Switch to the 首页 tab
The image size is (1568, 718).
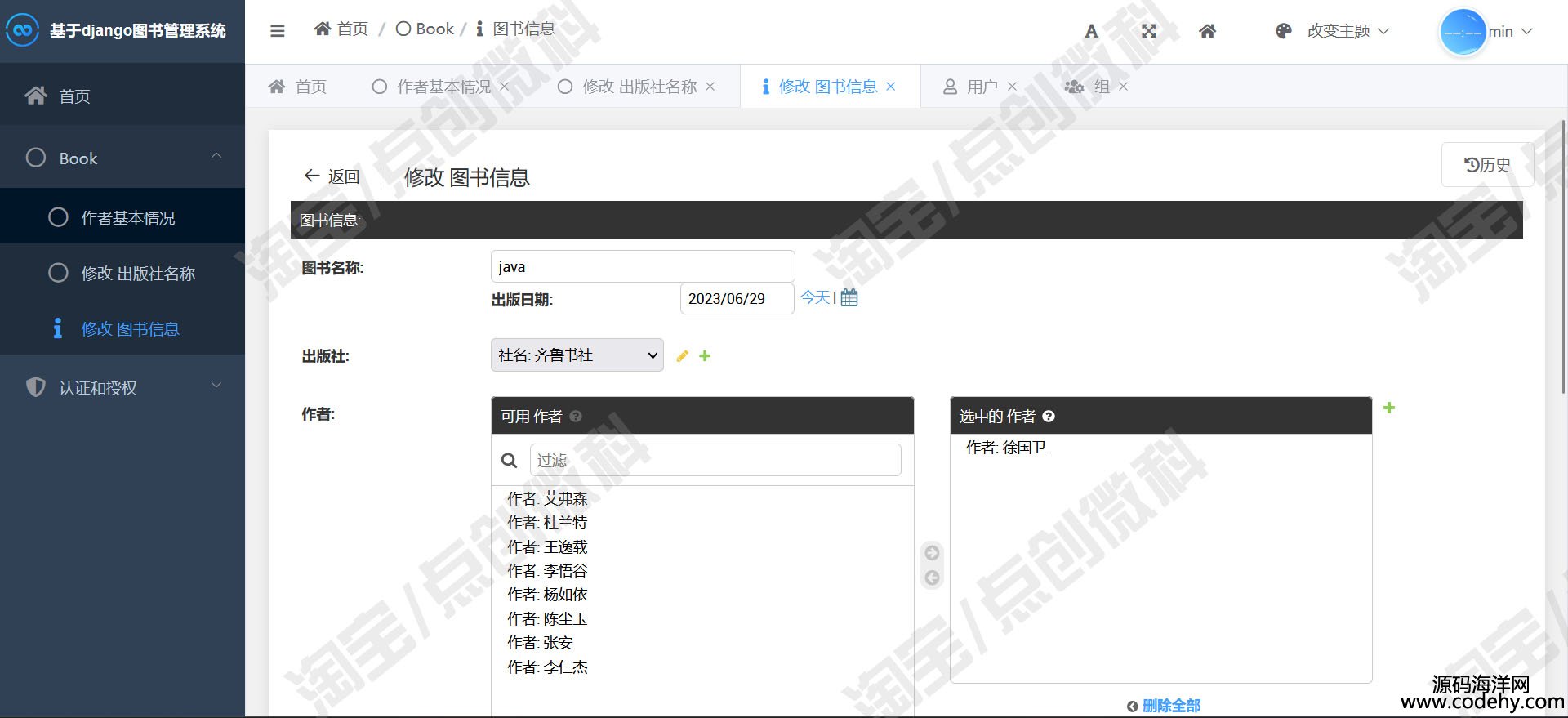[297, 87]
